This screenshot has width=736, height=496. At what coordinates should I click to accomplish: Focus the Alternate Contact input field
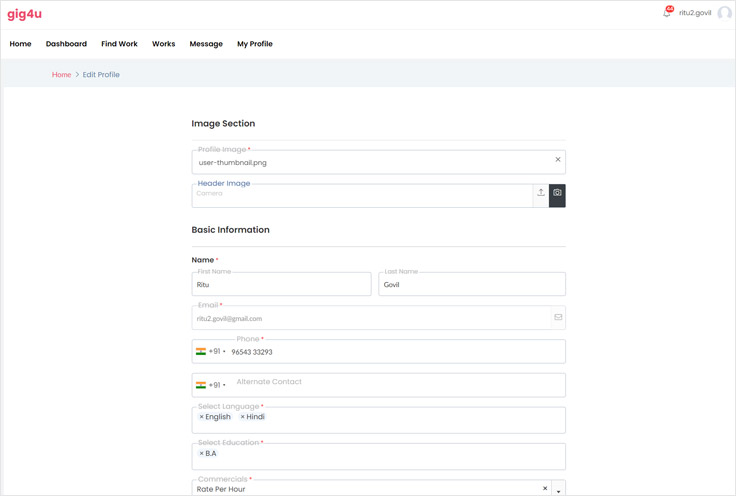pos(395,385)
